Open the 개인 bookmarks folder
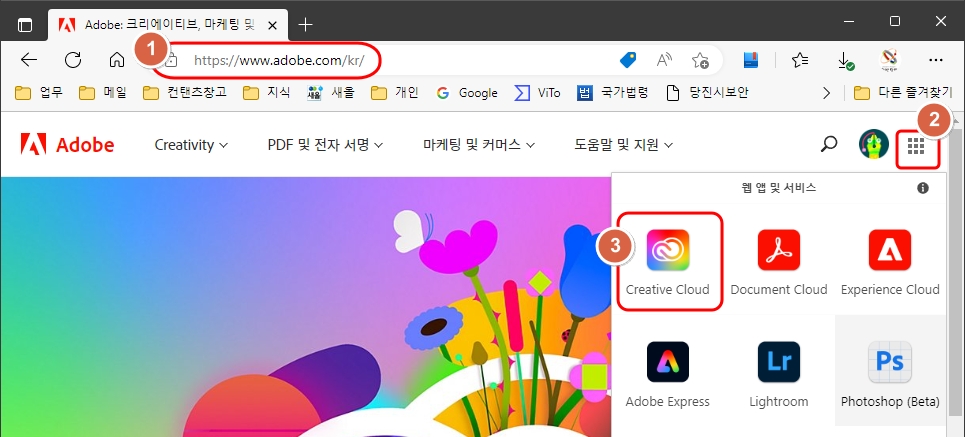The image size is (965, 437). [x=394, y=93]
